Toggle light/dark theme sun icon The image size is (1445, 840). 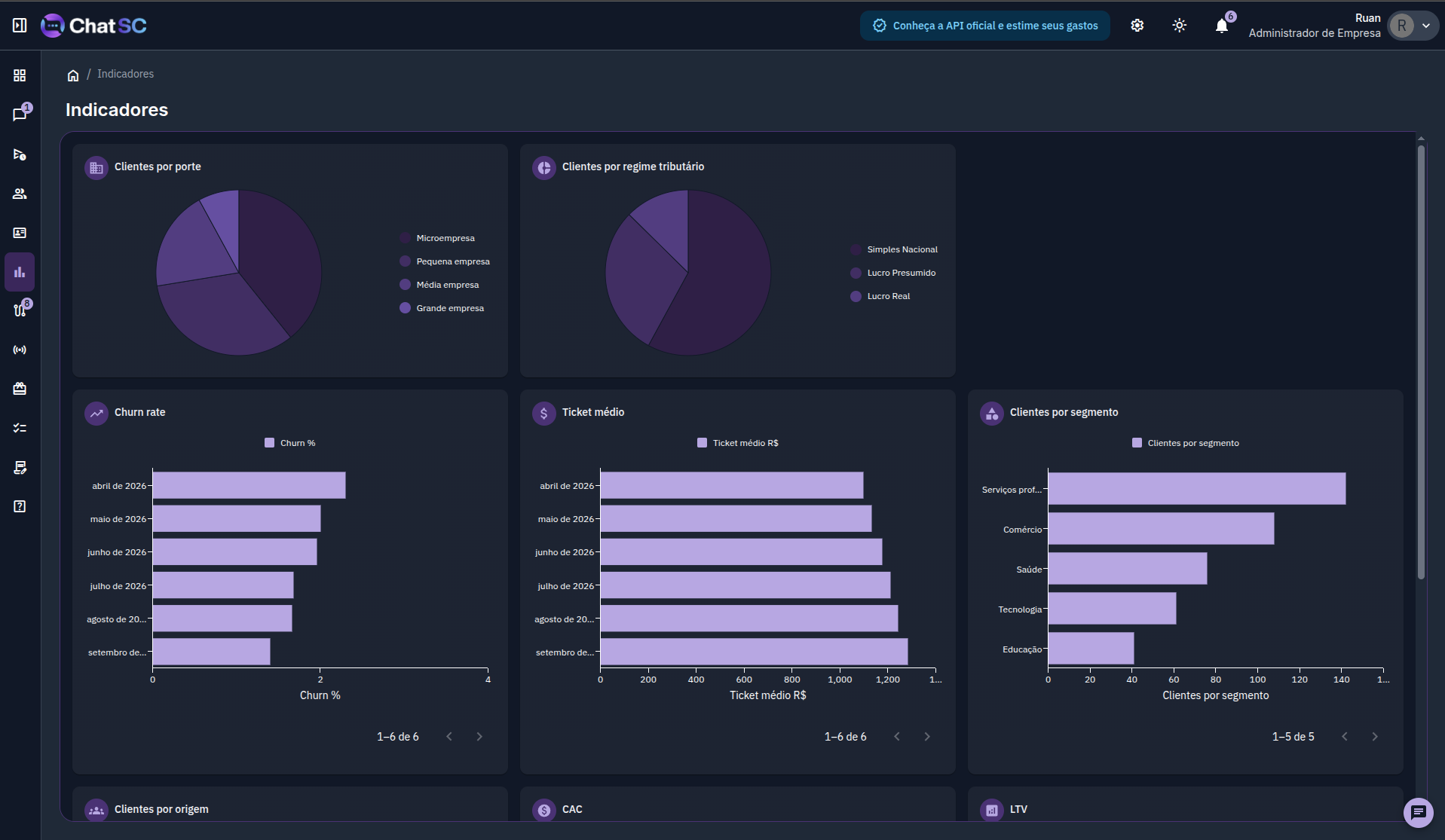(1180, 26)
